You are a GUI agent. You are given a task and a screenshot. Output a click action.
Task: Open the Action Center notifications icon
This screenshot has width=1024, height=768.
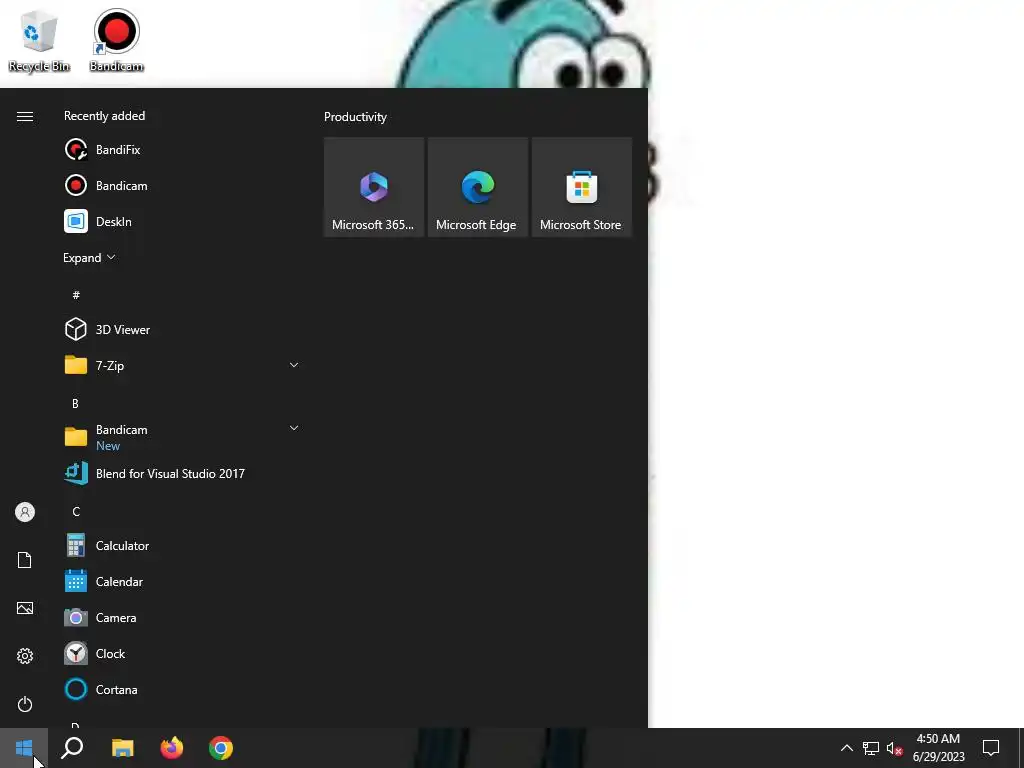coord(991,748)
